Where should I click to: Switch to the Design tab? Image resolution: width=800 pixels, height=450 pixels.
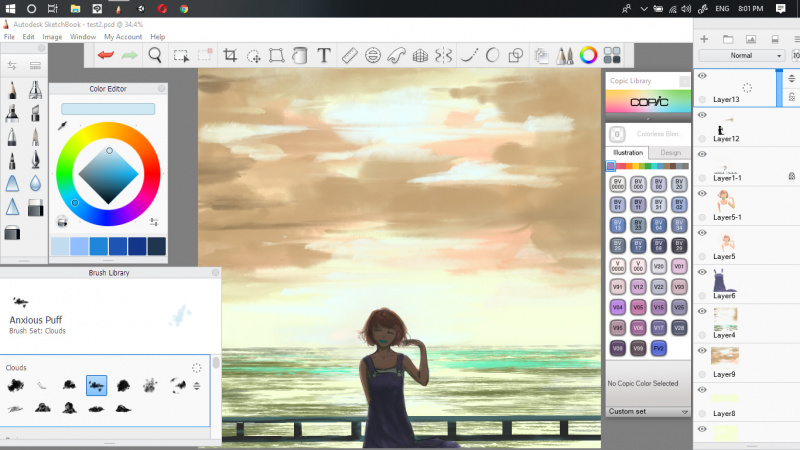[x=670, y=153]
